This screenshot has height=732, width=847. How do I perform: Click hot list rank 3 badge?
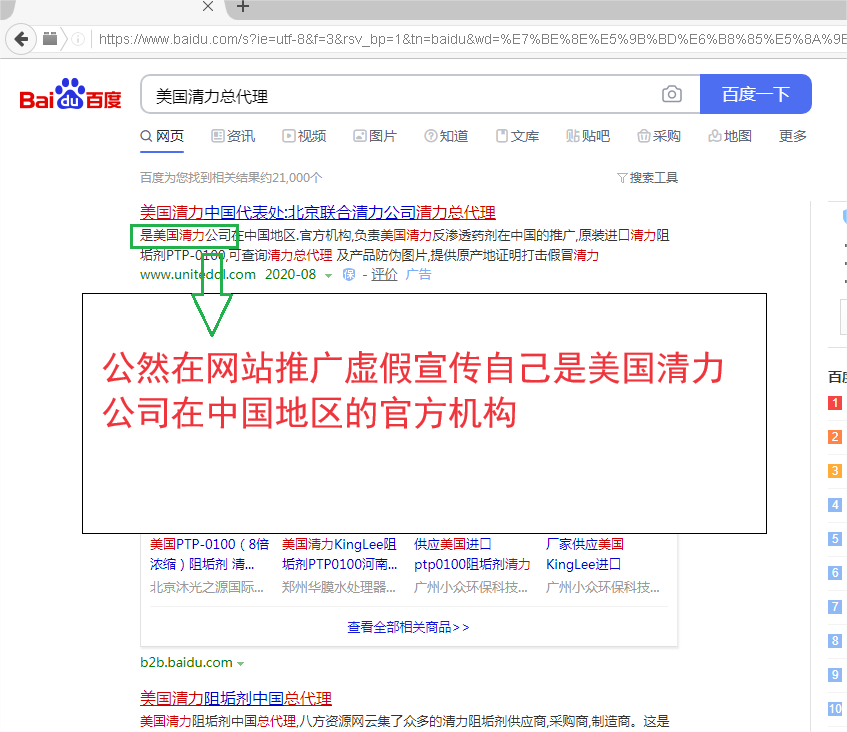tap(835, 471)
